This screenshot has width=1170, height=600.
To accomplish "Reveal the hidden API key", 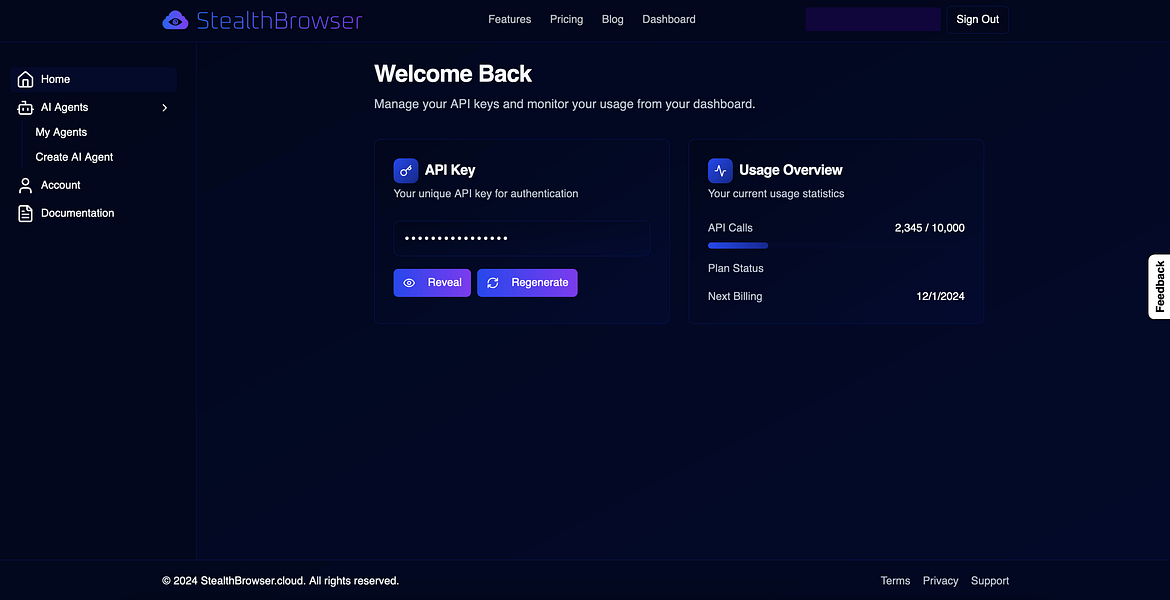I will click(432, 283).
